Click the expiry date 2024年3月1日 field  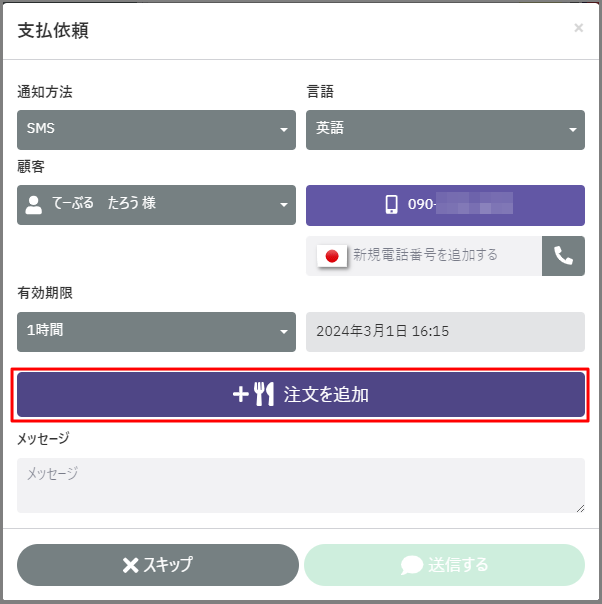tap(445, 332)
